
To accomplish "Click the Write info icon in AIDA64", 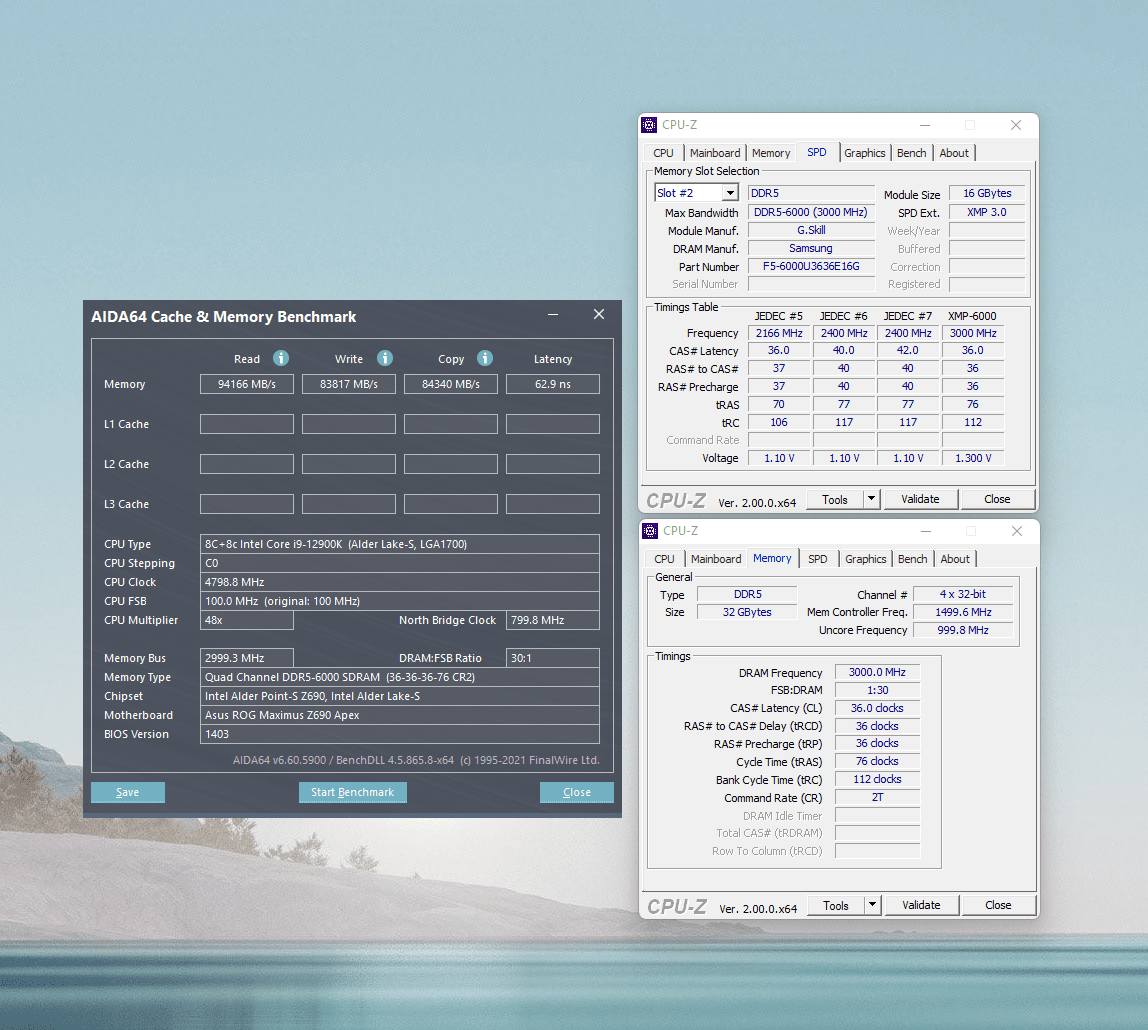I will click(385, 358).
